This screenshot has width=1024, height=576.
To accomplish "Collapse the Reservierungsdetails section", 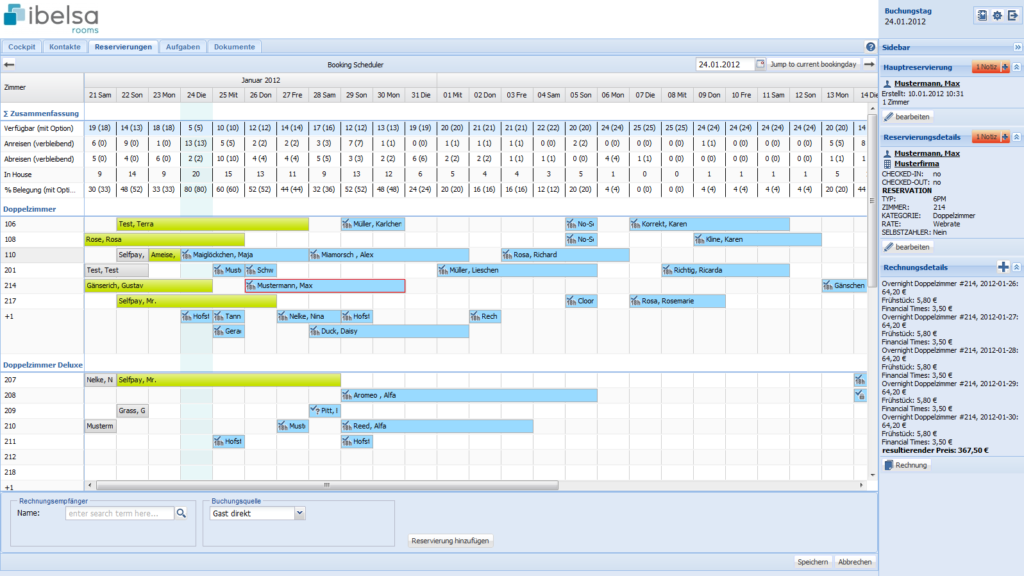I will coord(1017,137).
